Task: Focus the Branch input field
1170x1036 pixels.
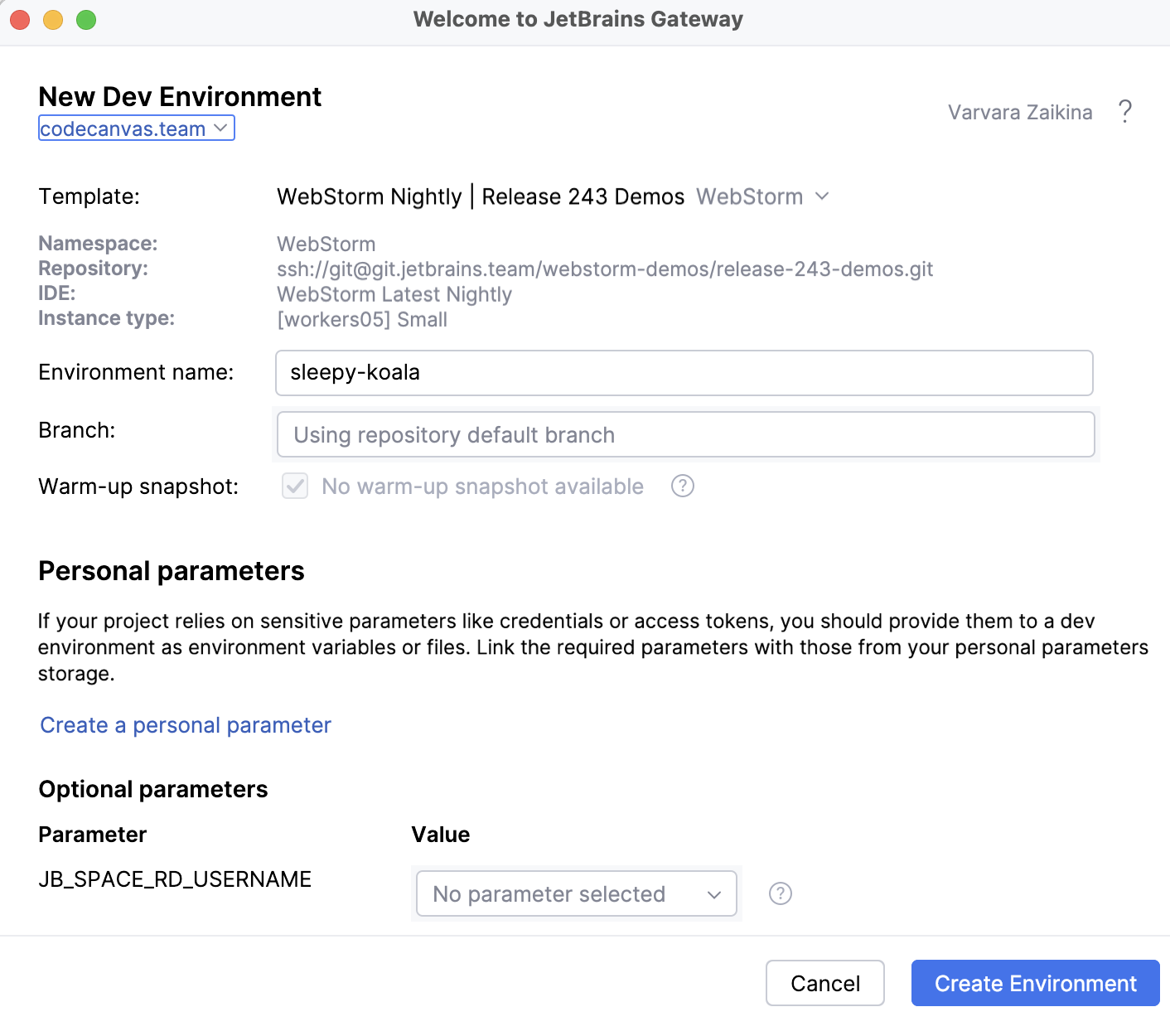Action: click(686, 434)
